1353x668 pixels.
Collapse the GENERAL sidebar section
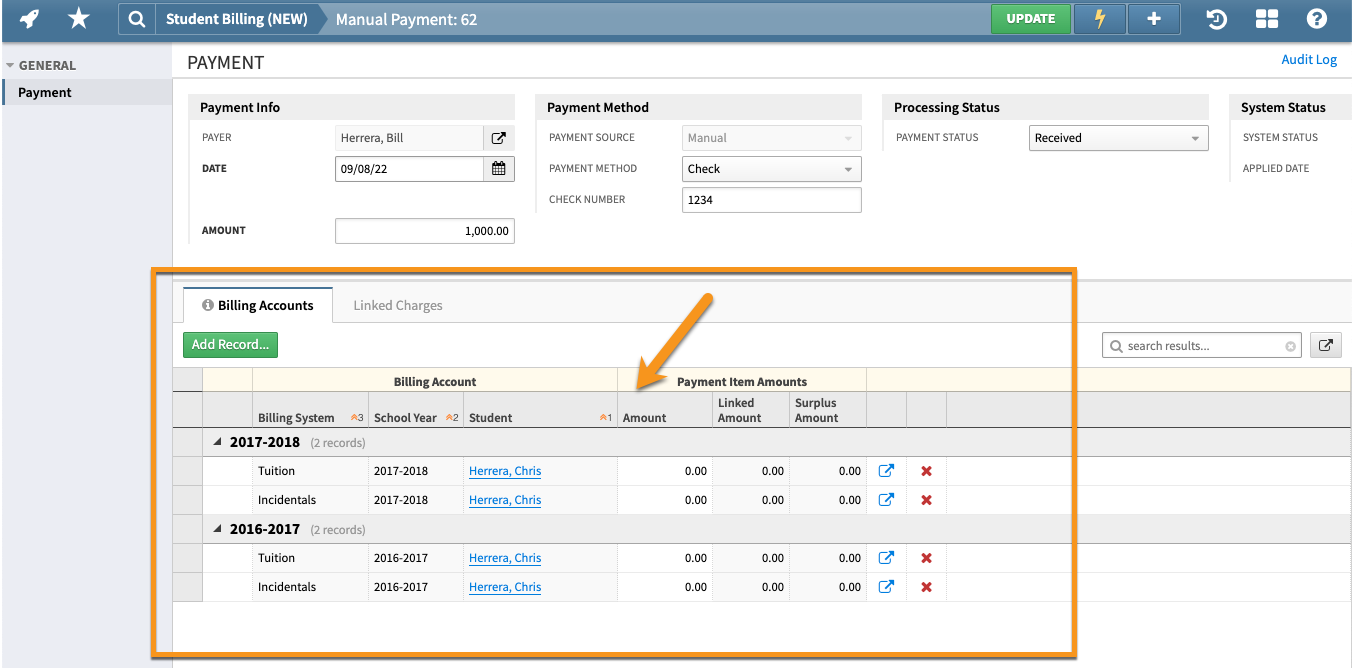(x=12, y=65)
